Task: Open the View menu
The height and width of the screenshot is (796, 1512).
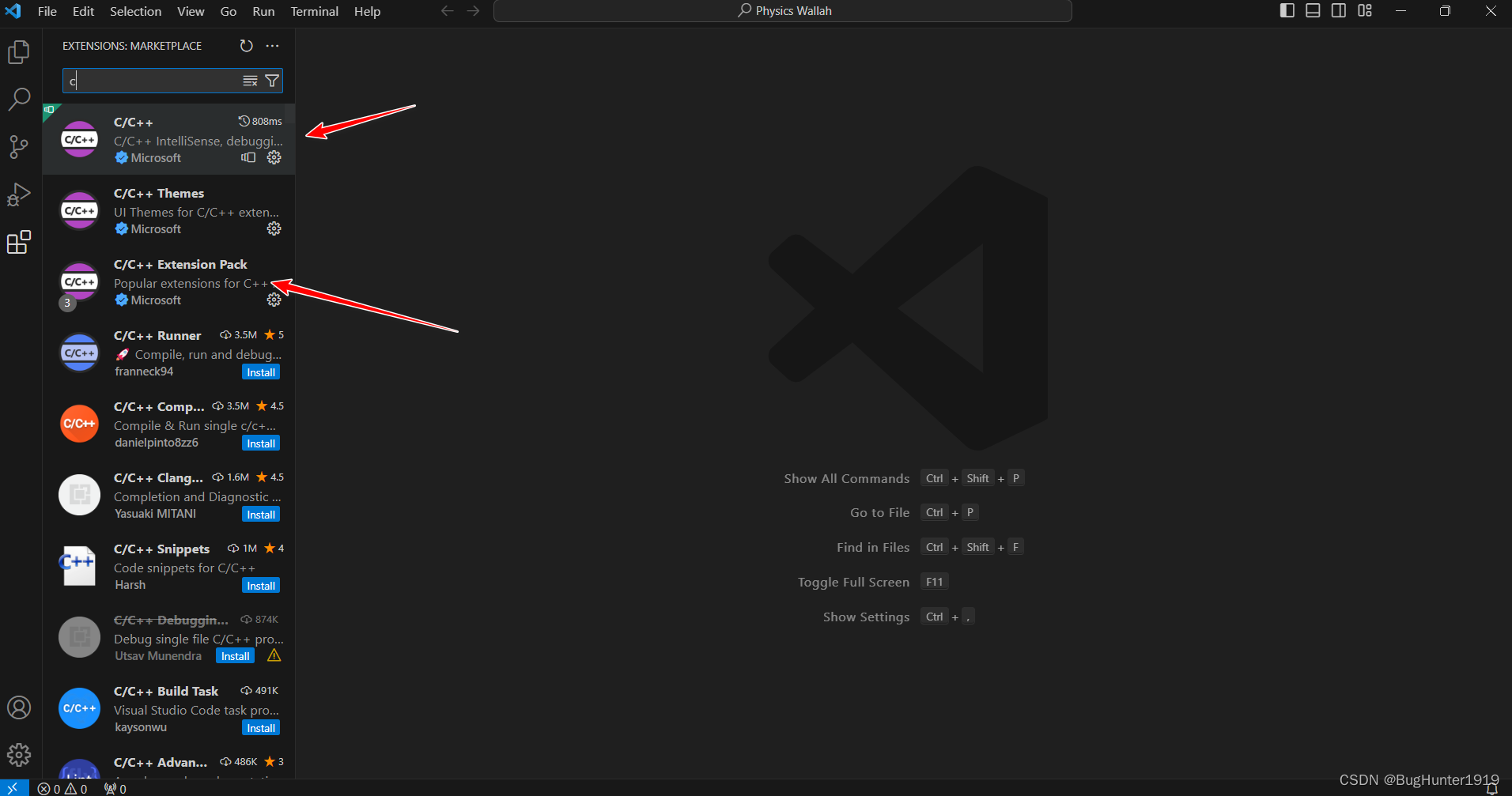Action: [x=191, y=11]
